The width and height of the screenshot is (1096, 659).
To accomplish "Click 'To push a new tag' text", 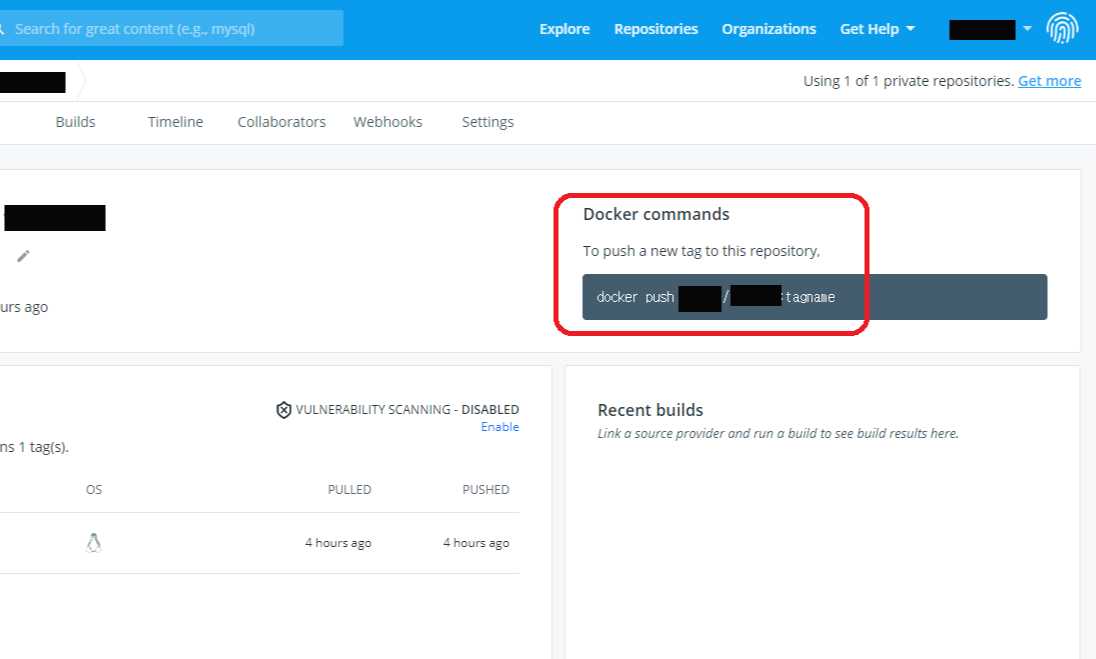I will pos(702,251).
